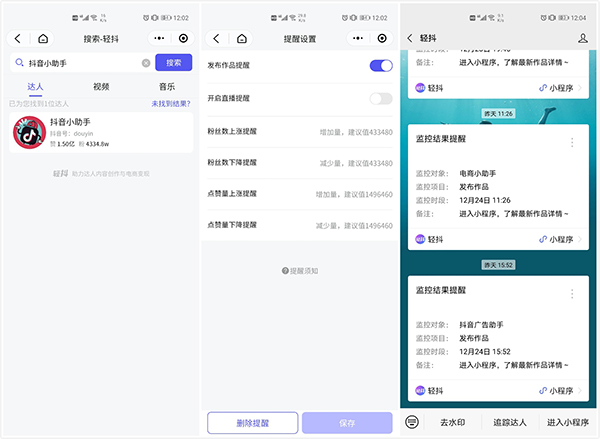Open the more menu on the 抖音广告助手 card
600x439 pixels.
coord(572,294)
